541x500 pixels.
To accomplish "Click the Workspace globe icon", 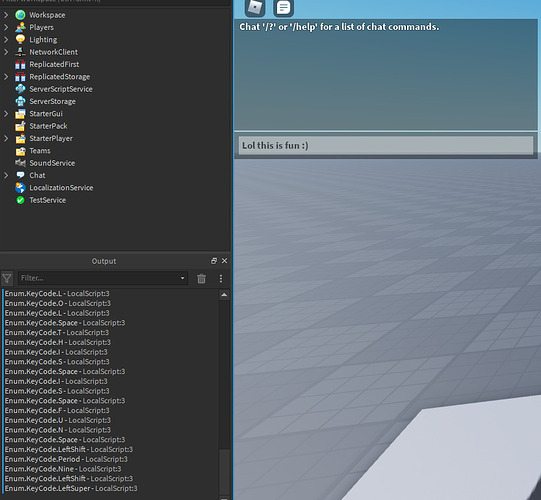I will coord(20,15).
